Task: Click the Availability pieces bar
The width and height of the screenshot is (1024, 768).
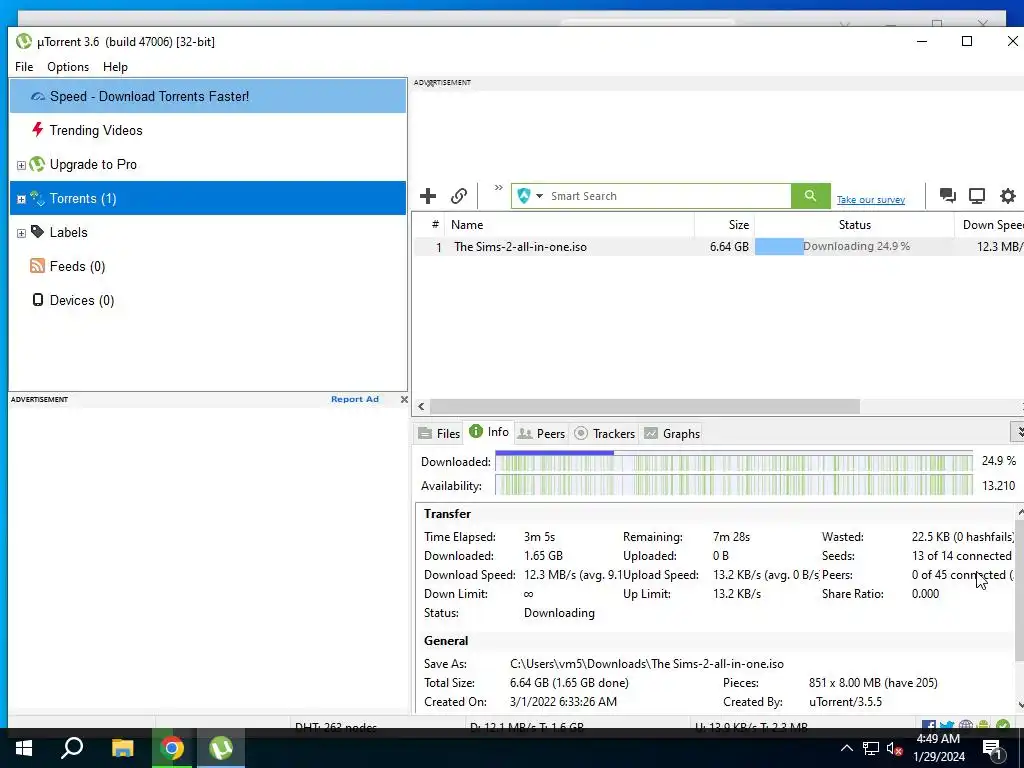Action: coord(733,486)
